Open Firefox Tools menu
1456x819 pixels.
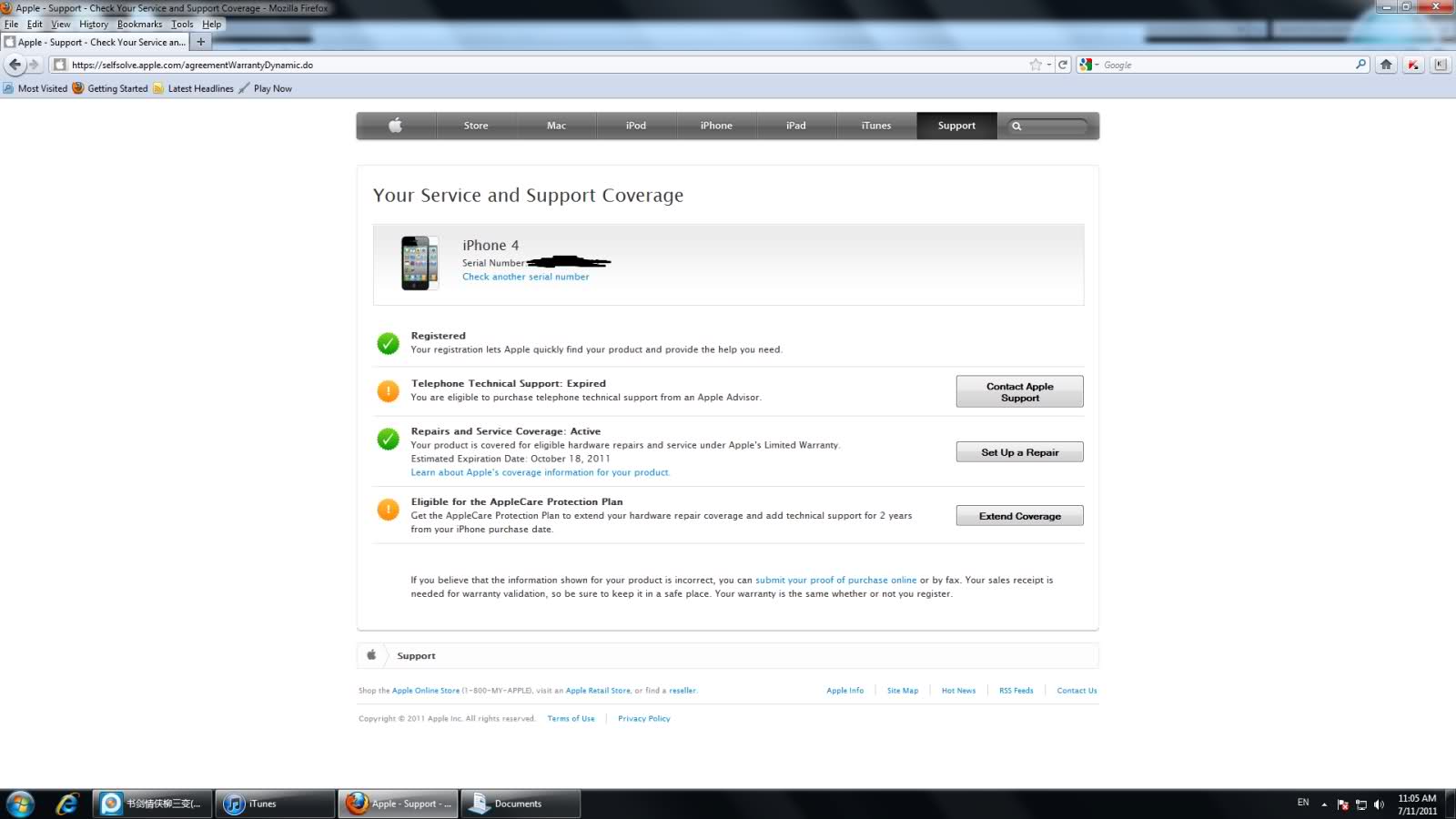182,25
